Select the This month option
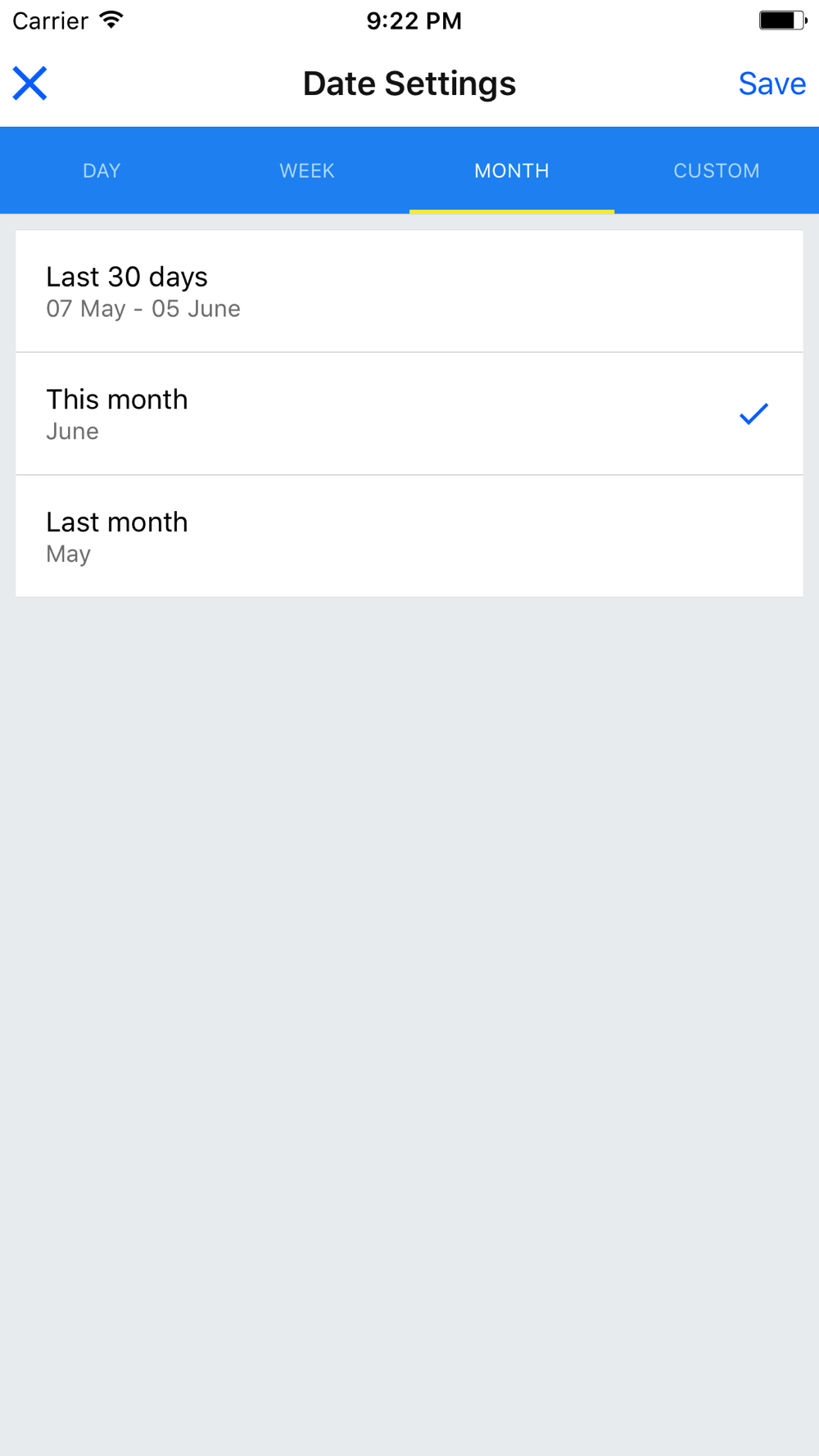The height and width of the screenshot is (1456, 819). coord(409,414)
